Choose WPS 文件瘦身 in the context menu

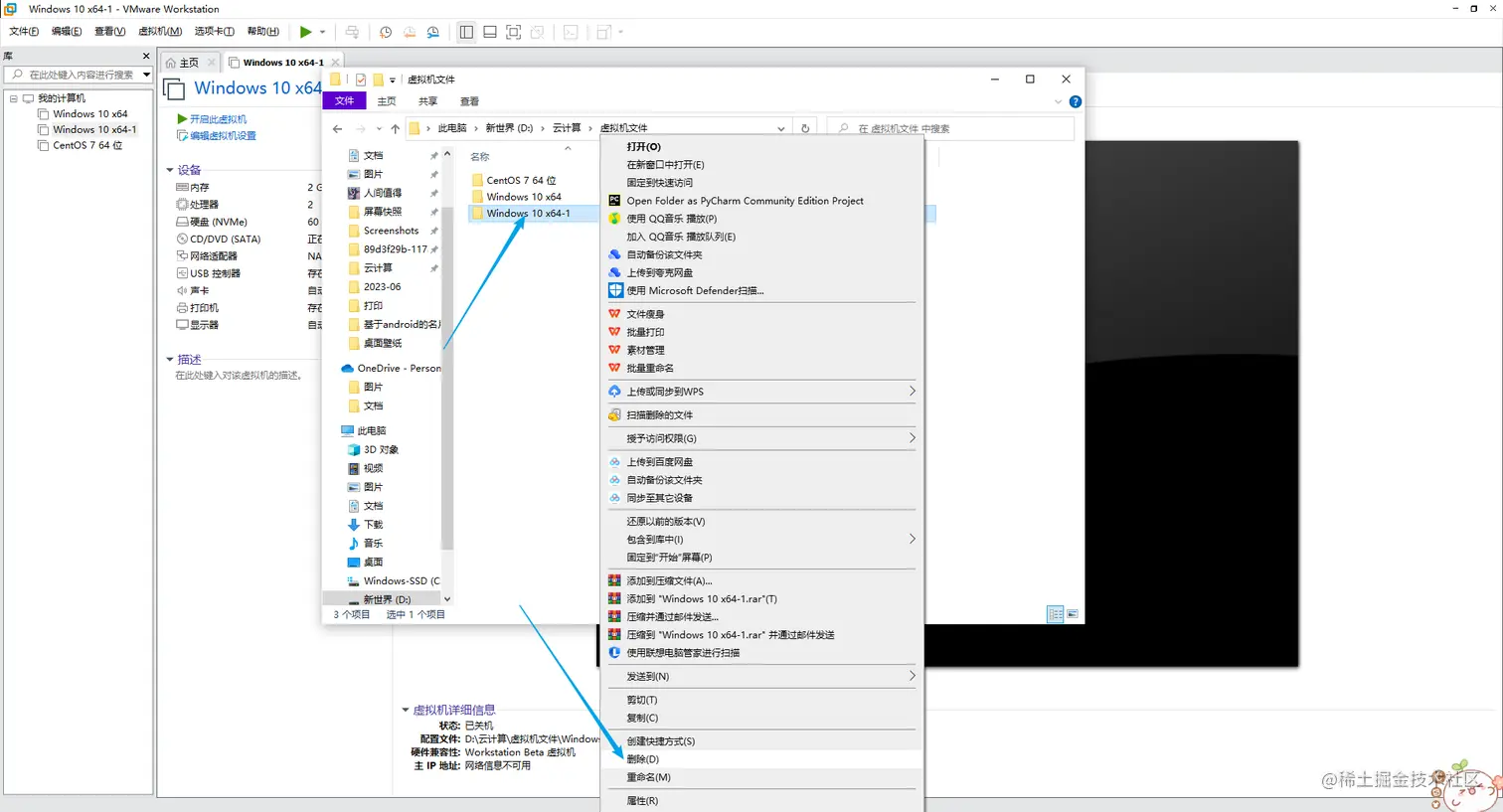coord(762,314)
